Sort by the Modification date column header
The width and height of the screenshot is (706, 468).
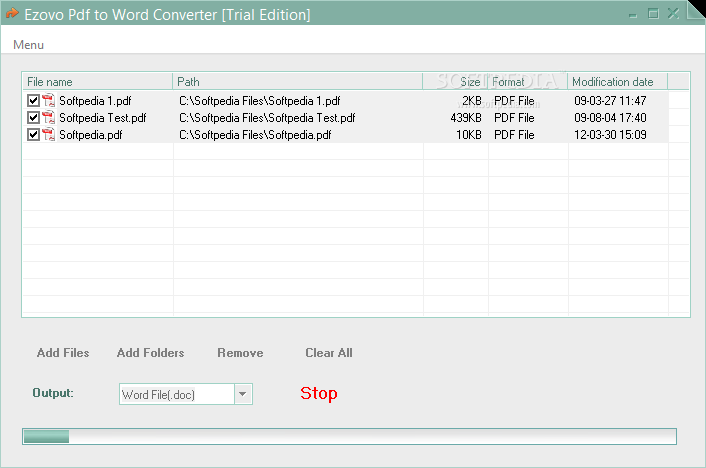click(618, 82)
